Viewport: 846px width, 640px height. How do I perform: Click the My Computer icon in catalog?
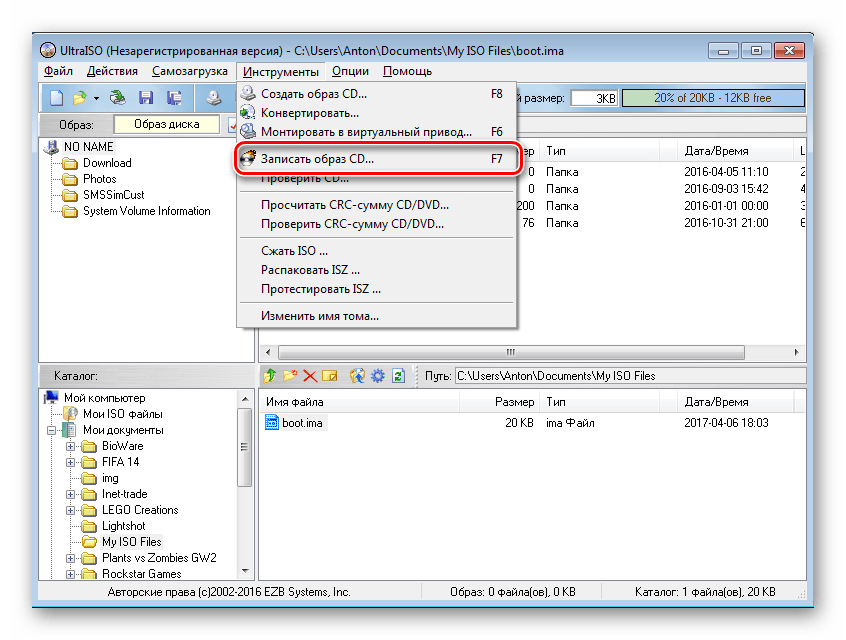click(x=52, y=398)
